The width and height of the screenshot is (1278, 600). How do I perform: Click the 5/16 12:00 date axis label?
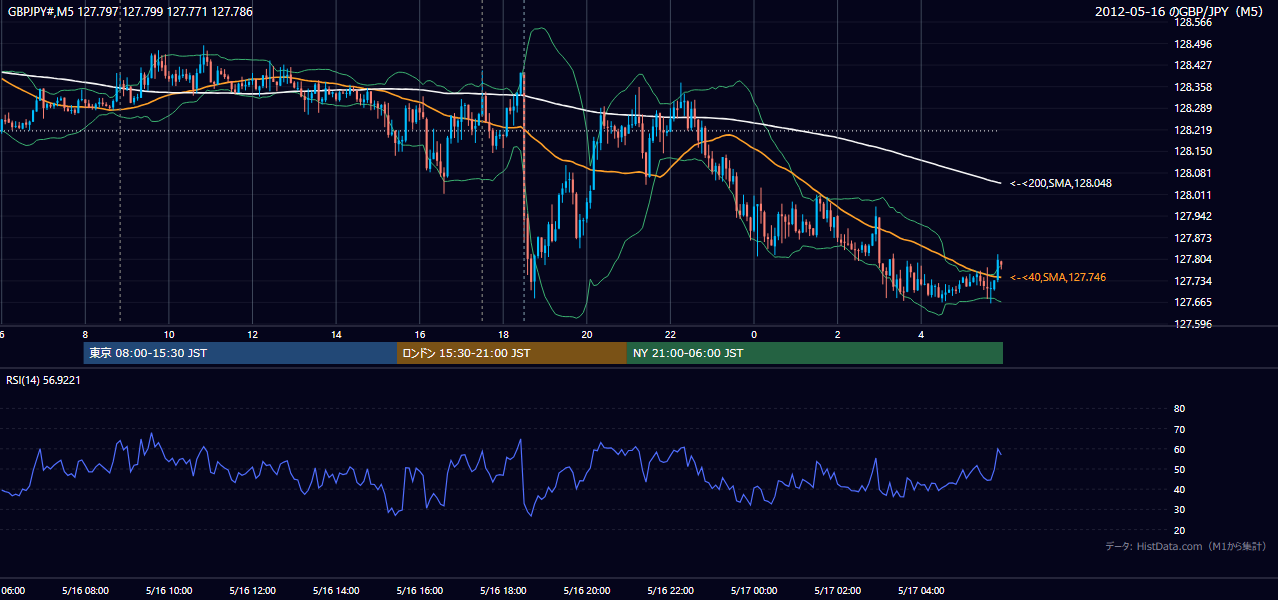point(252,591)
